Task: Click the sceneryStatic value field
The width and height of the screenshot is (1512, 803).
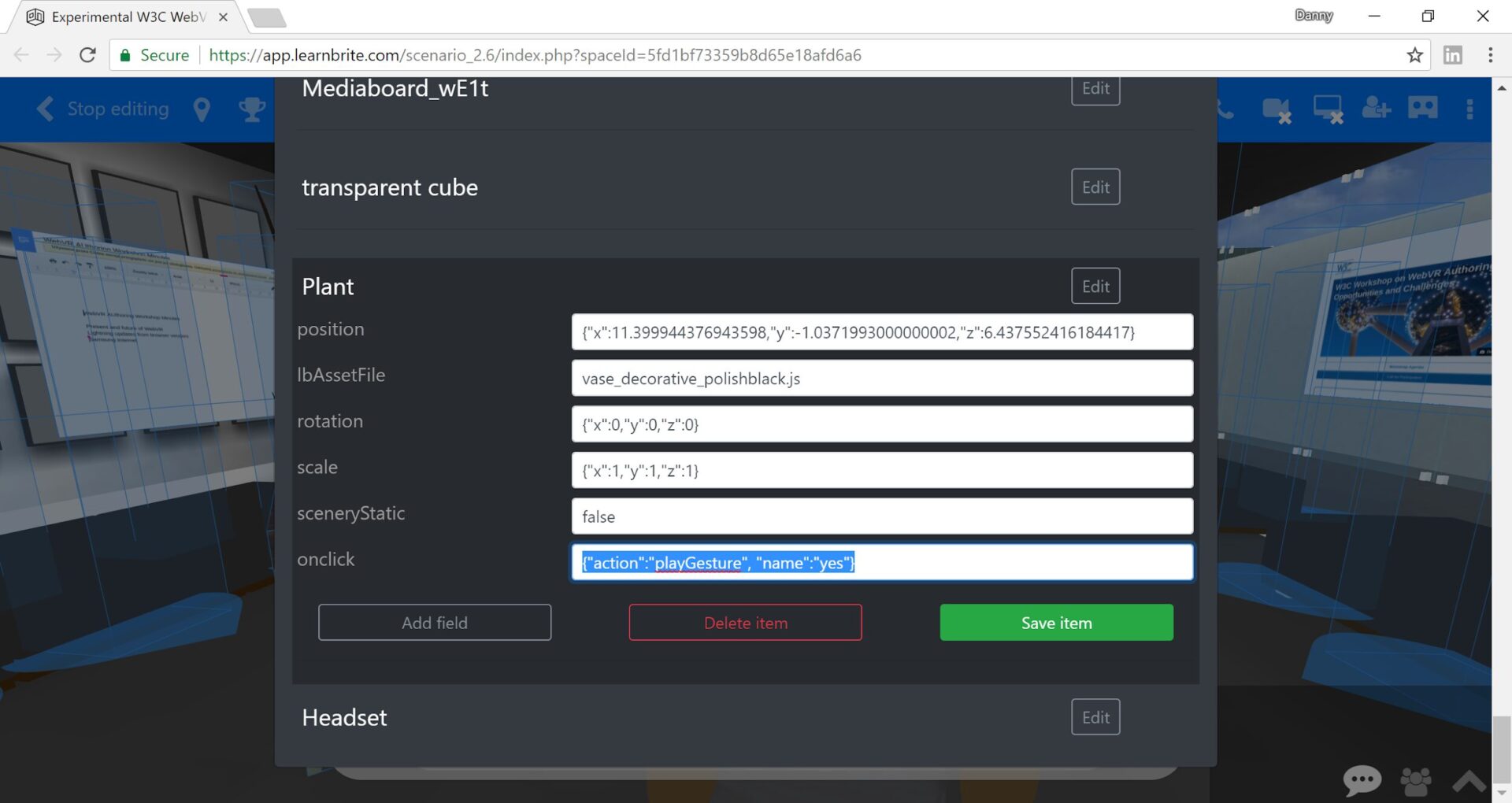Action: click(882, 516)
